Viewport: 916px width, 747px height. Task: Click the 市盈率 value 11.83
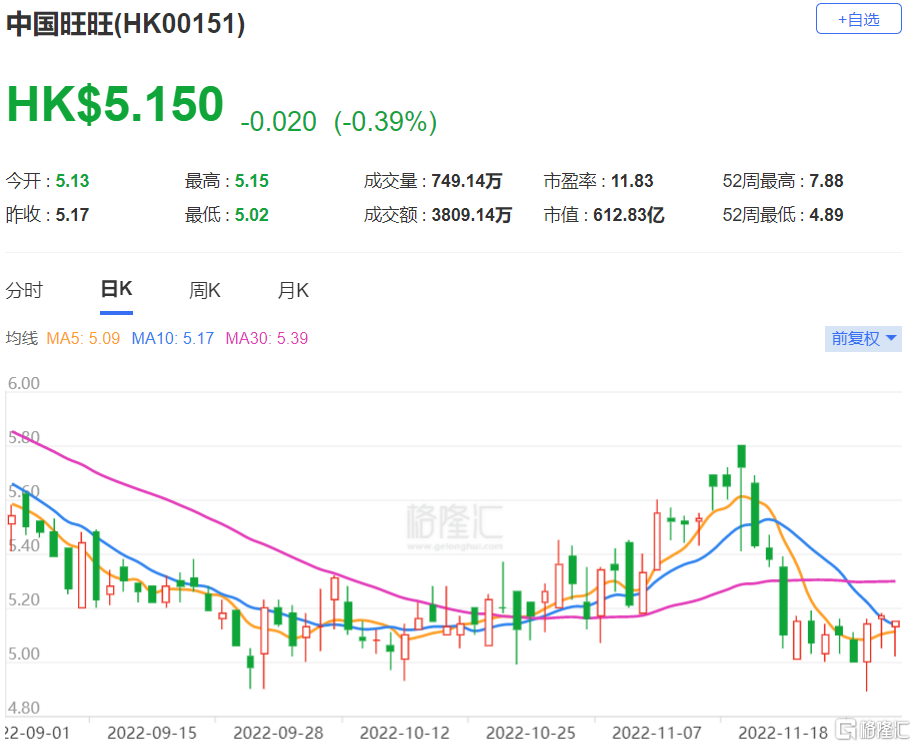(x=632, y=181)
